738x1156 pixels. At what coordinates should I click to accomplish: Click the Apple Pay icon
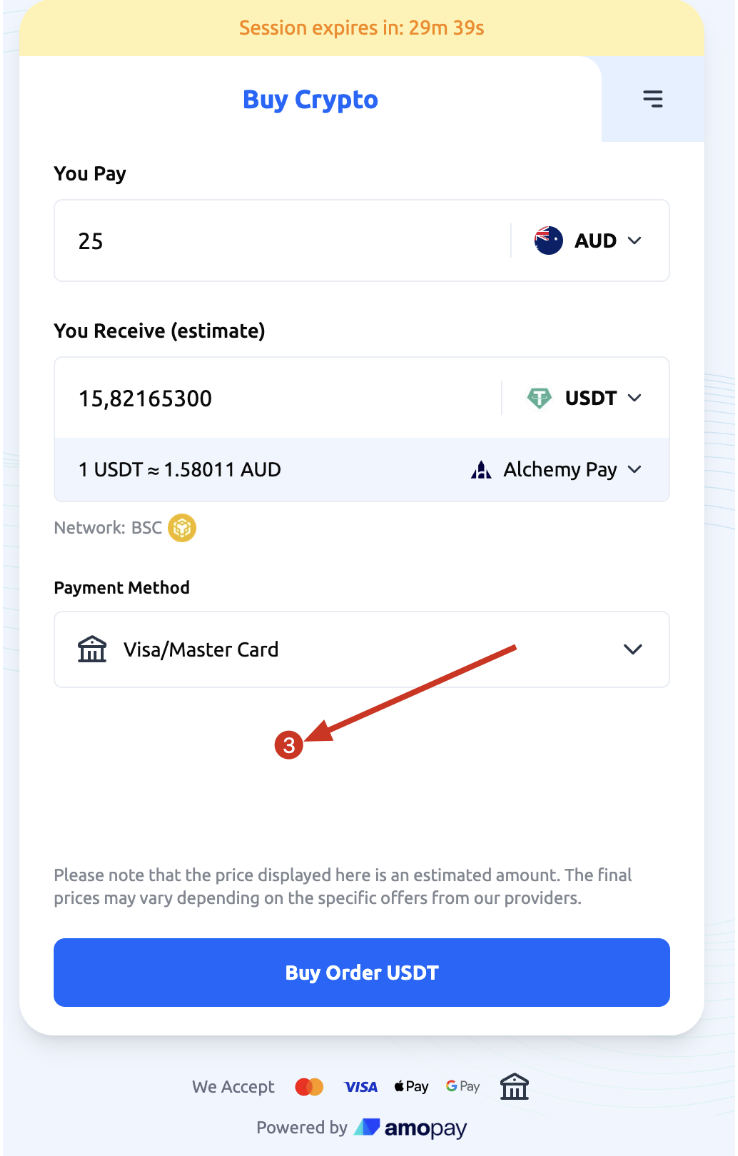click(x=411, y=1086)
